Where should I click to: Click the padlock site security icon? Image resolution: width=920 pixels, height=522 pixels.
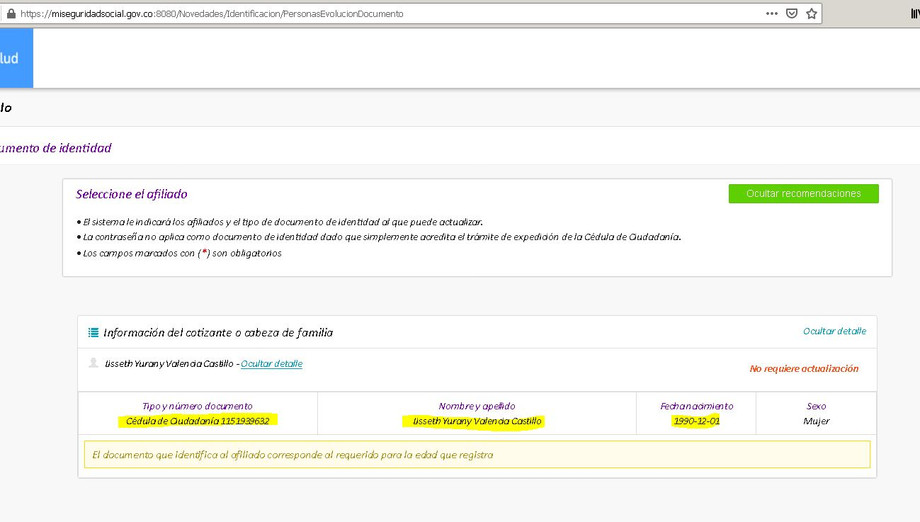pyautogui.click(x=11, y=14)
